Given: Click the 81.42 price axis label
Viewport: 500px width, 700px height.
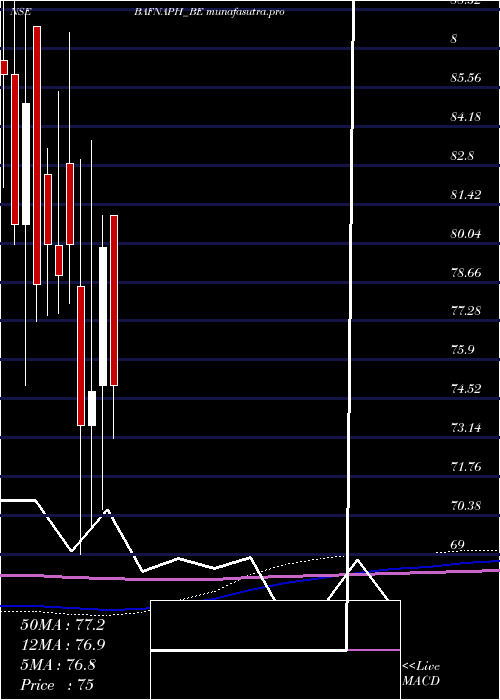Looking at the screenshot, I should coord(466,195).
